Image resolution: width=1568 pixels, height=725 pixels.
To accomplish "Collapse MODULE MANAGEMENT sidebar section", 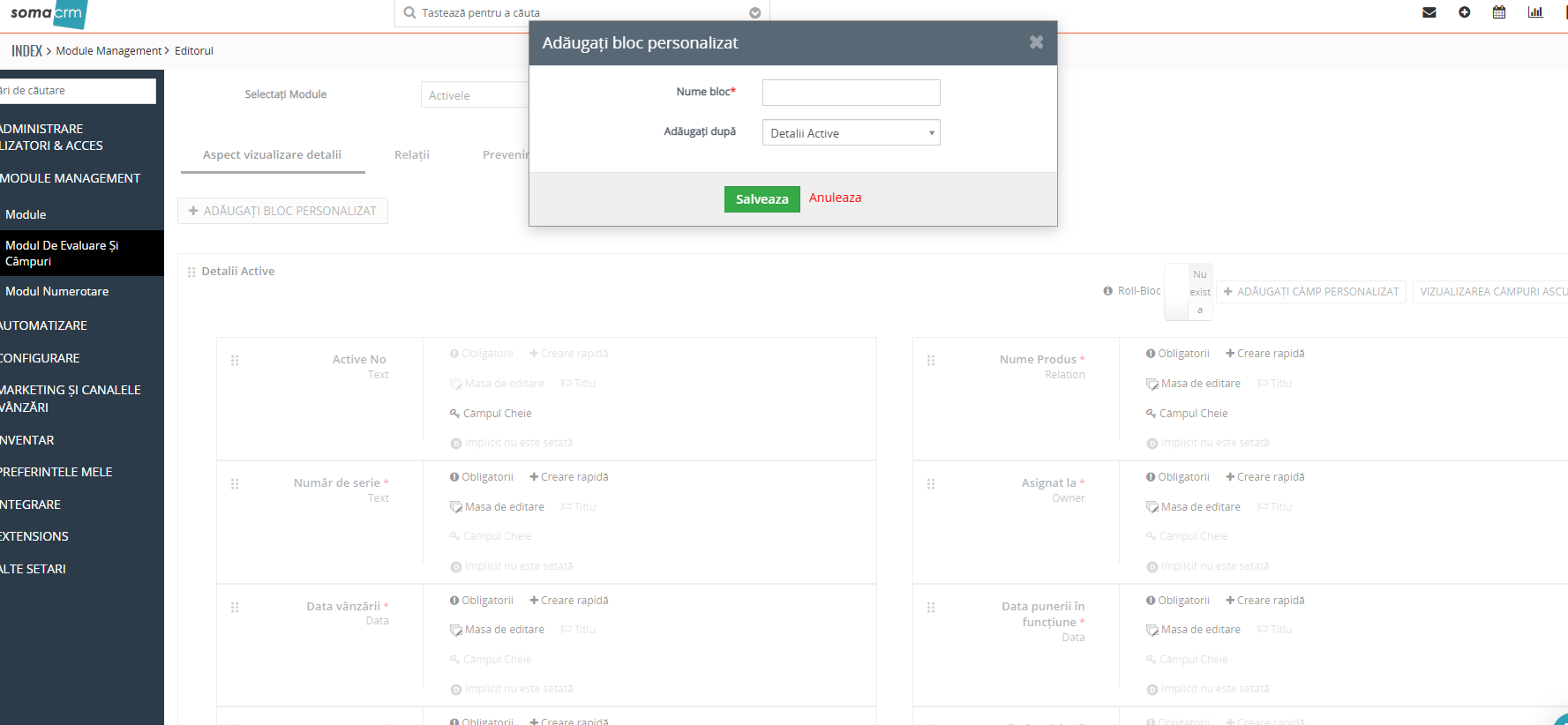I will (70, 178).
